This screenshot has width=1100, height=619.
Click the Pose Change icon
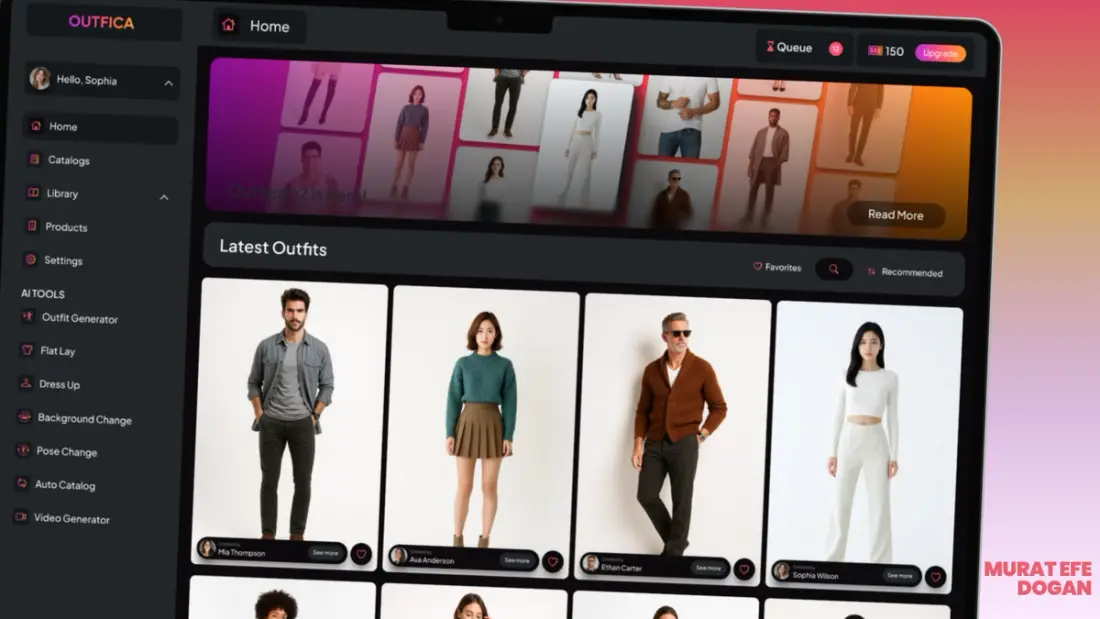coord(23,450)
